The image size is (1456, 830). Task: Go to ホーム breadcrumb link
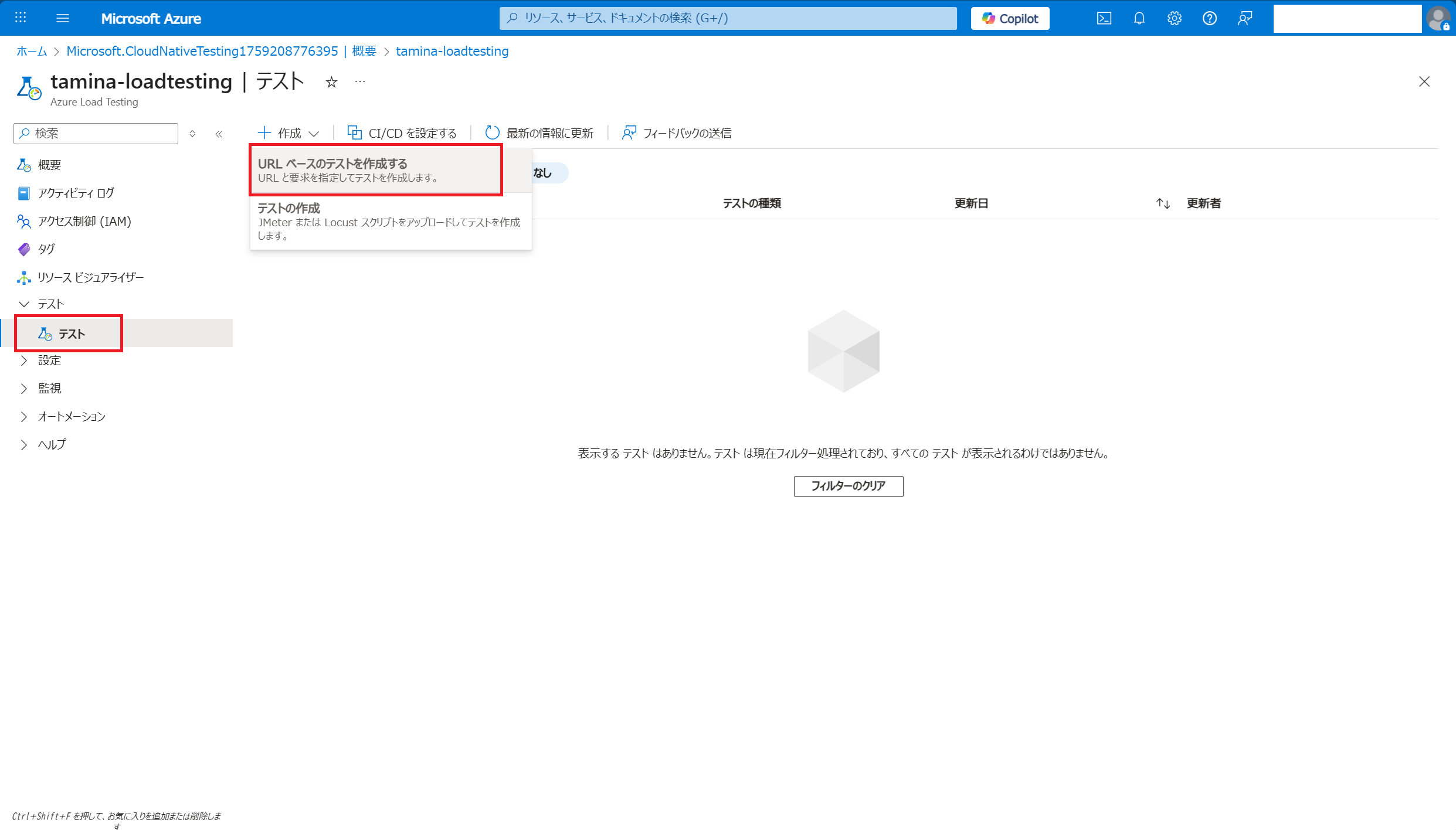tap(32, 52)
